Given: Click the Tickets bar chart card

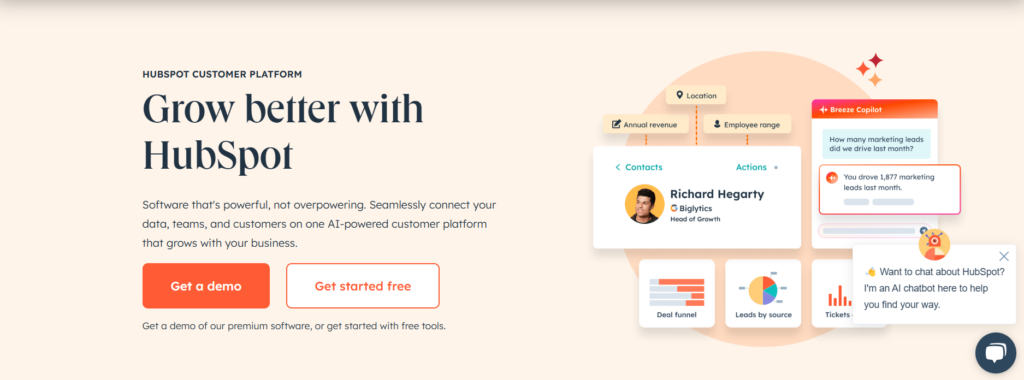Looking at the screenshot, I should tap(833, 293).
